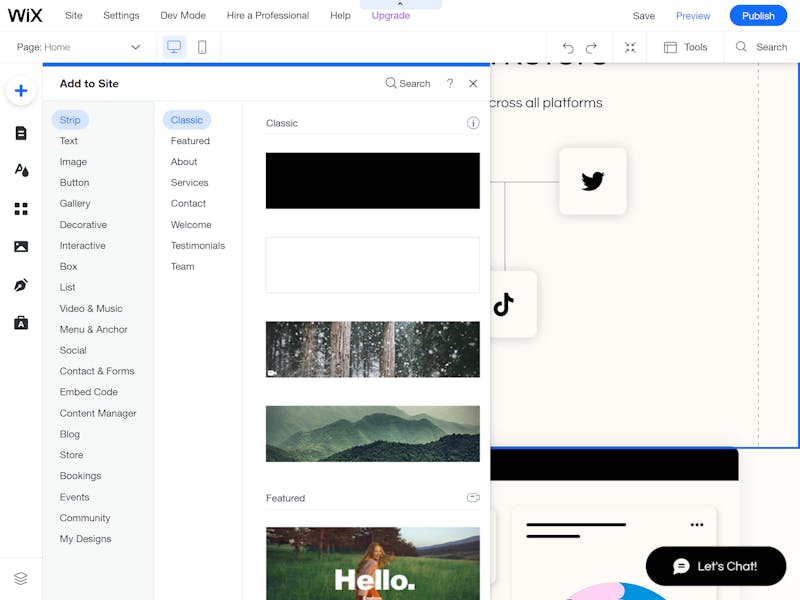The height and width of the screenshot is (600, 800).
Task: Click the Redo arrow
Action: 591,47
